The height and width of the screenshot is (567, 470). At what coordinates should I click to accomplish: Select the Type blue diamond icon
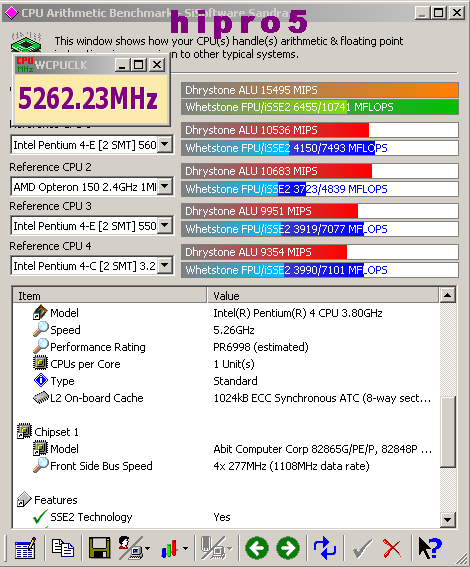(40, 380)
